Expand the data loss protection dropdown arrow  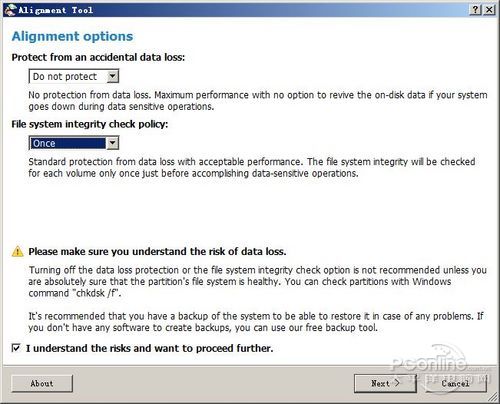112,76
